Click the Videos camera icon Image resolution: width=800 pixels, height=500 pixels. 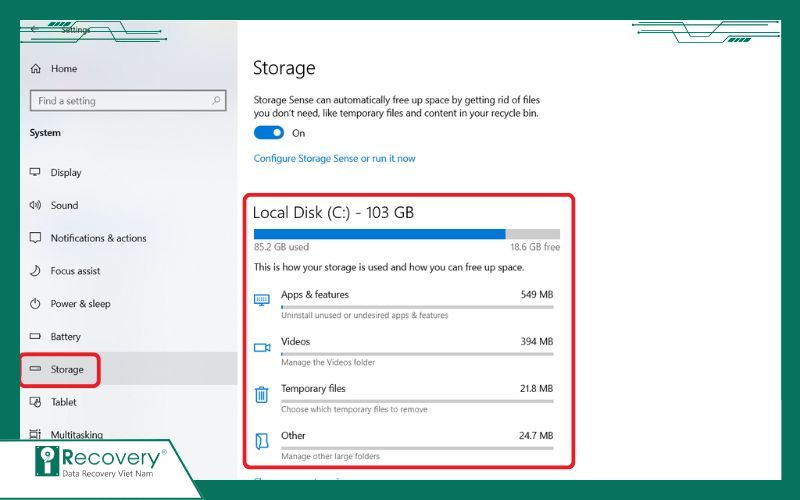click(262, 347)
